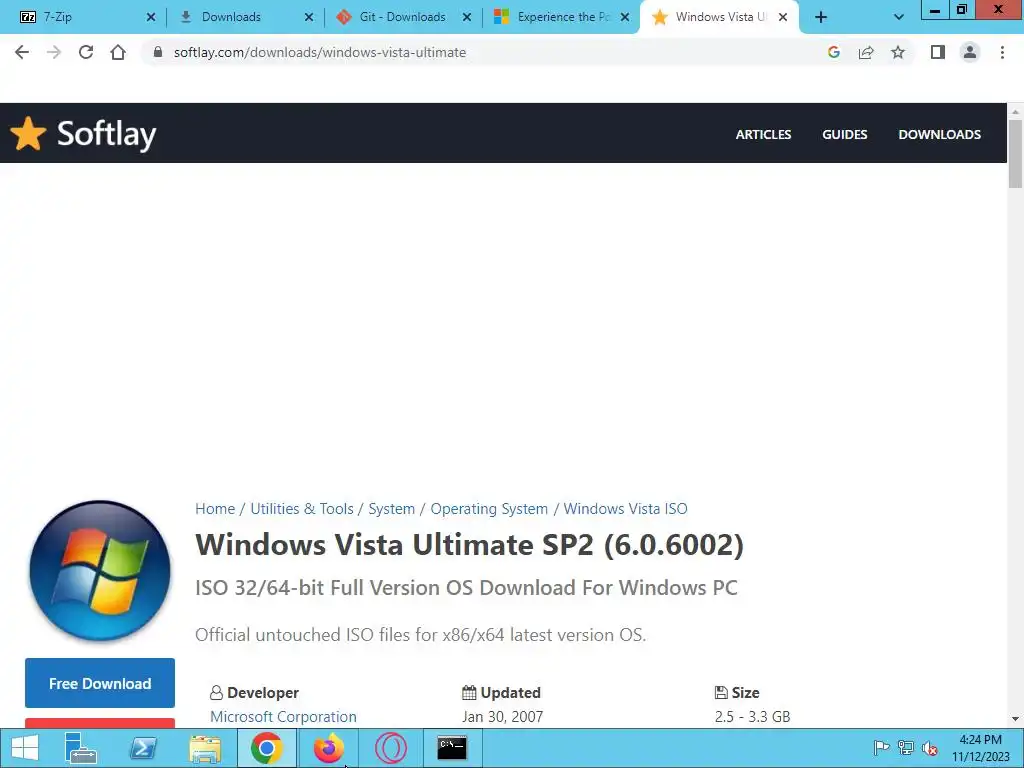Viewport: 1024px width, 768px height.
Task: Open the browser side panel icon
Action: [938, 52]
